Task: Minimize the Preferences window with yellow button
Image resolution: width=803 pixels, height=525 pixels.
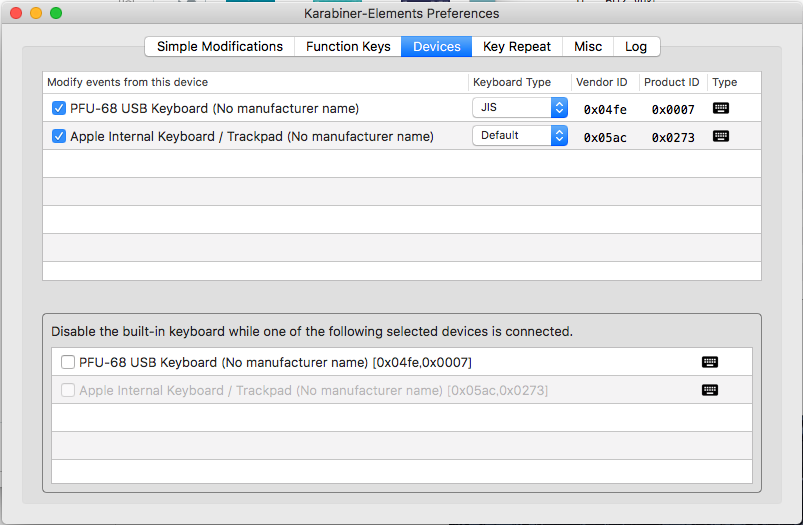Action: (x=36, y=13)
